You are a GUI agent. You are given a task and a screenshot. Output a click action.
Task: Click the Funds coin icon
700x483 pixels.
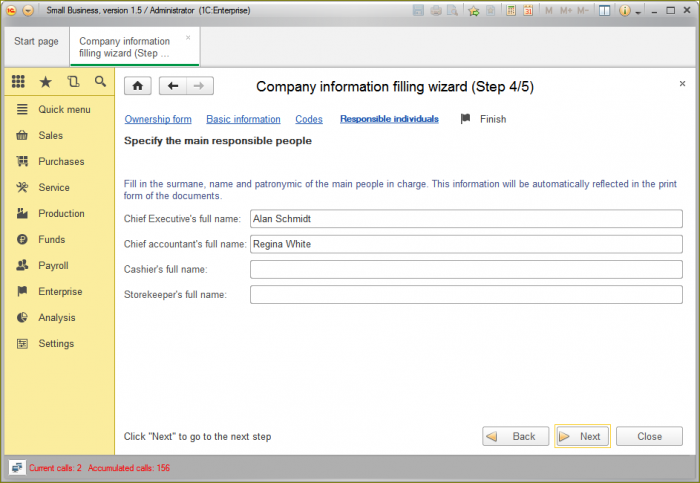click(22, 239)
